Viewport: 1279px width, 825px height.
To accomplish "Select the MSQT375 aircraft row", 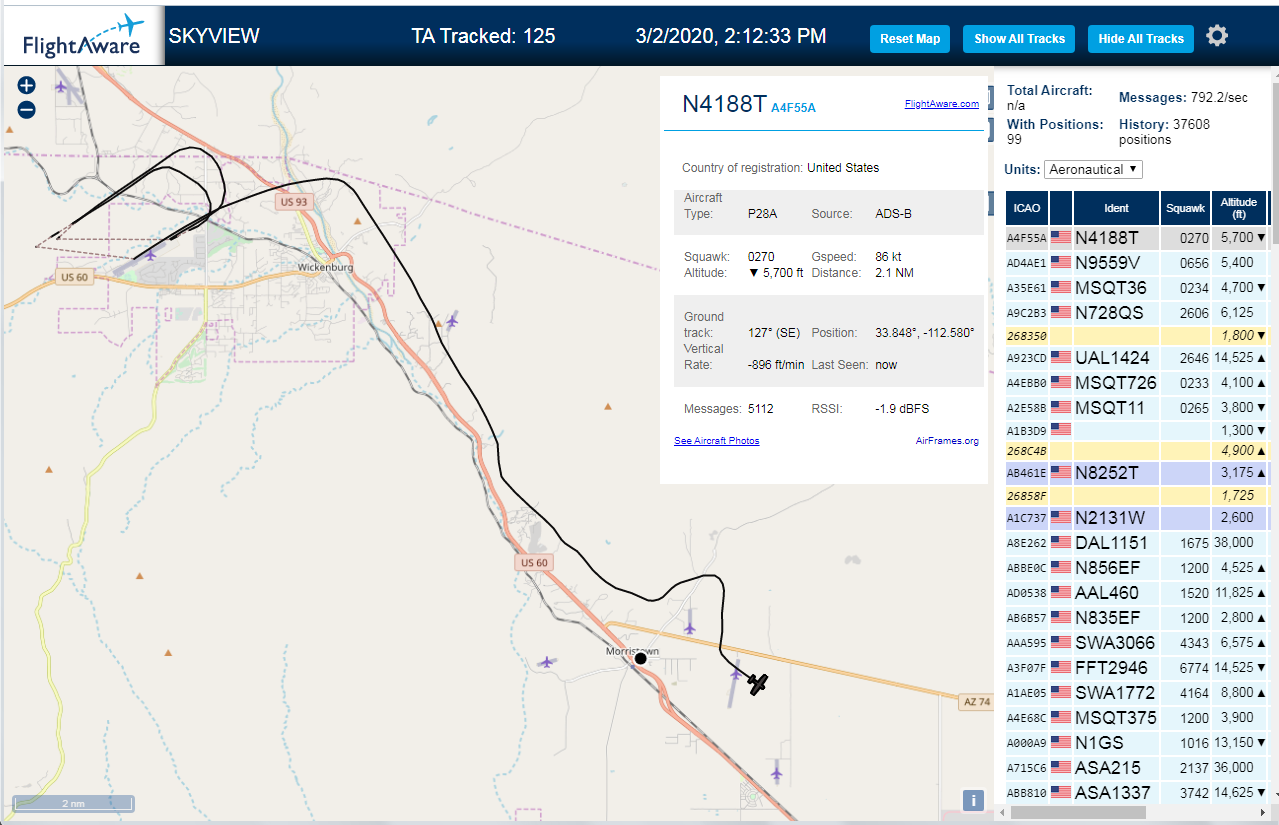I will (x=1137, y=718).
